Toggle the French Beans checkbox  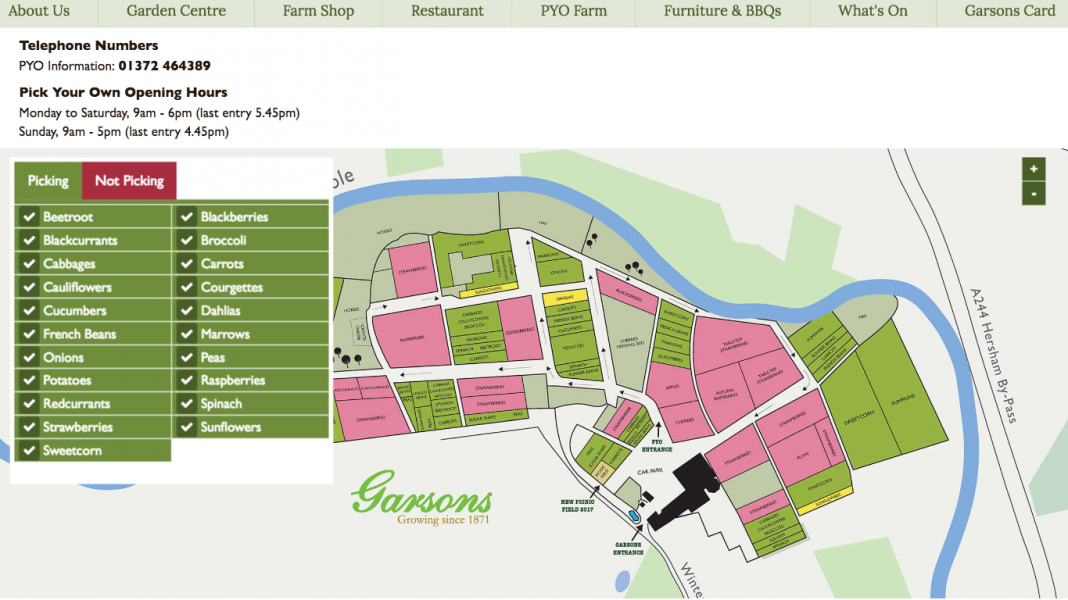29,334
